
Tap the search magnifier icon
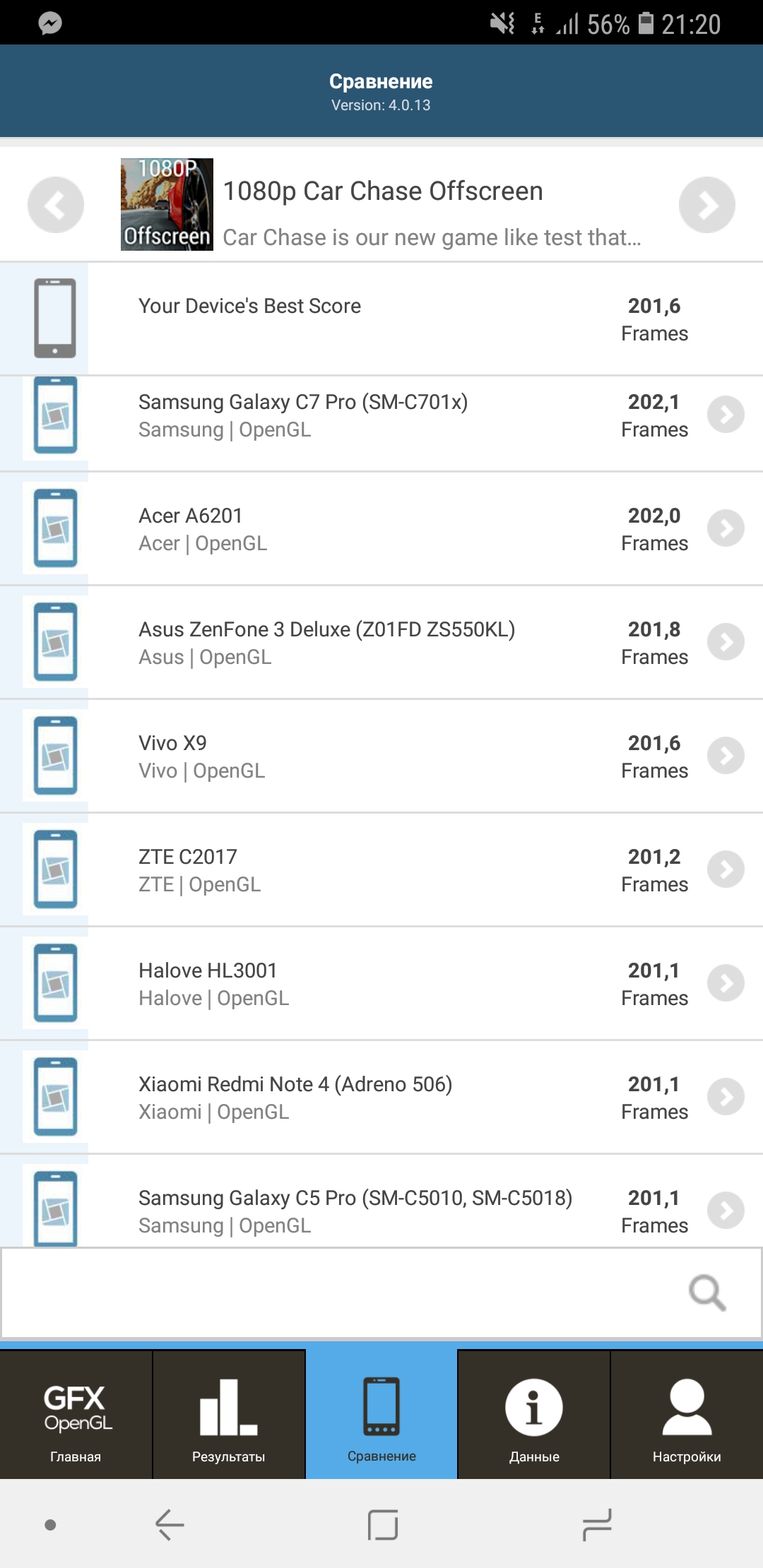pos(706,1293)
